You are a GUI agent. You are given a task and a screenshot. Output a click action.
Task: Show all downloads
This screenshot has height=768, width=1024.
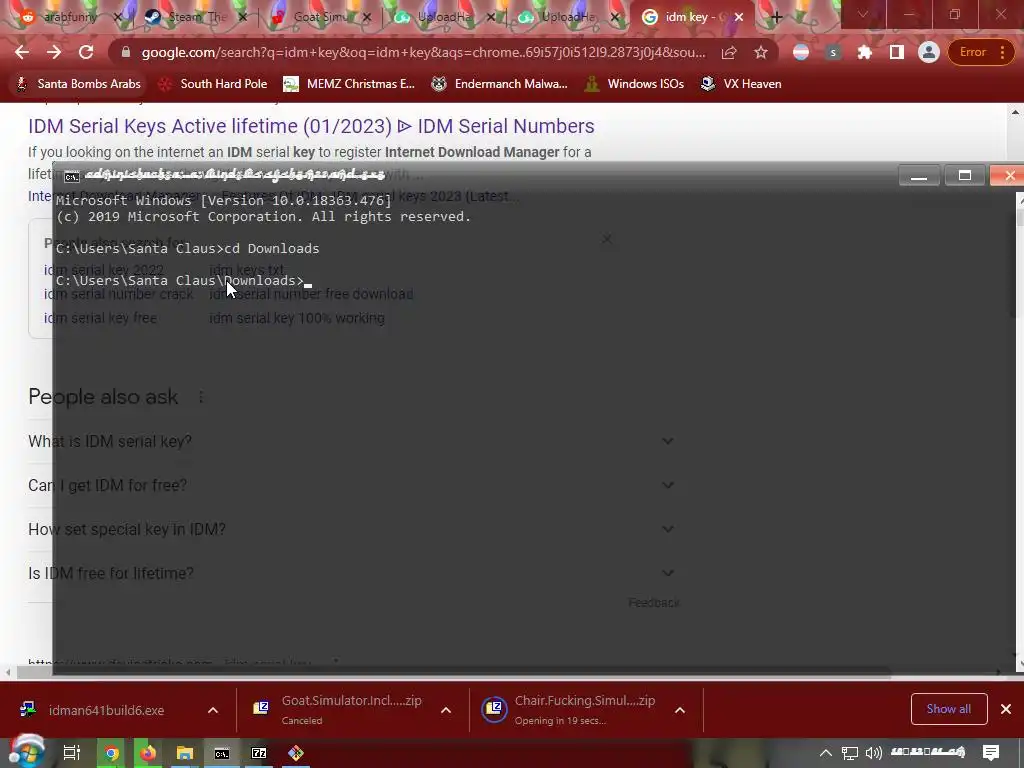948,709
